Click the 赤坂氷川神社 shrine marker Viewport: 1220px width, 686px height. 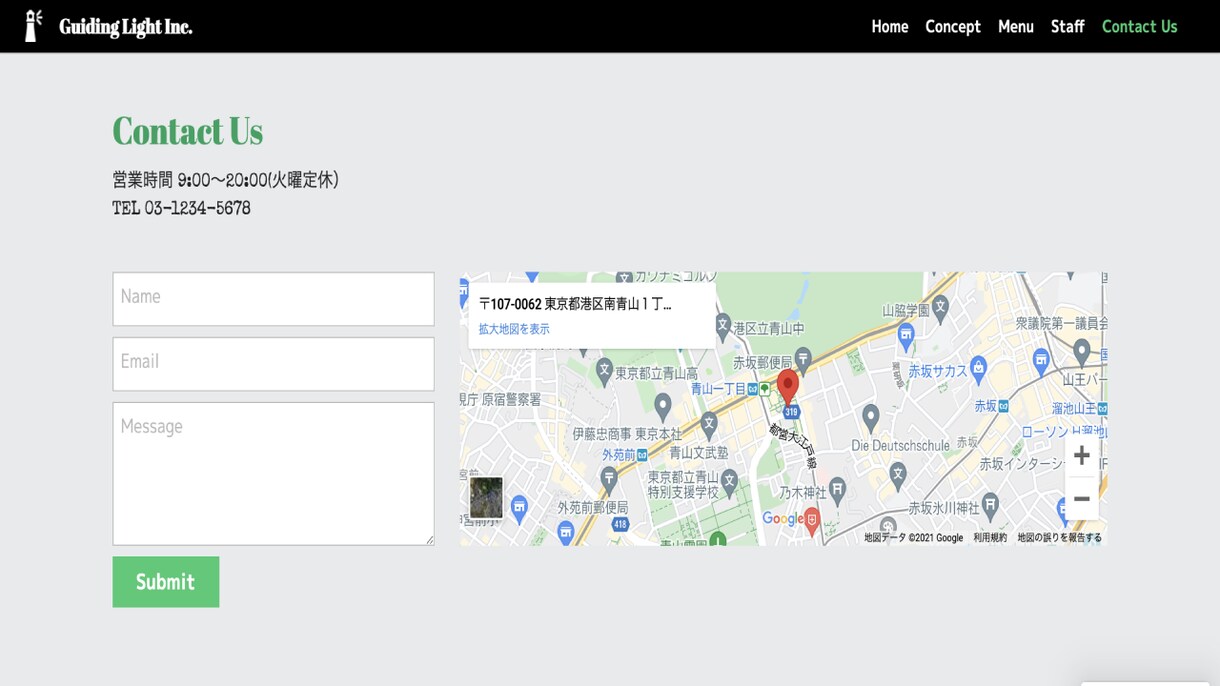click(x=990, y=505)
